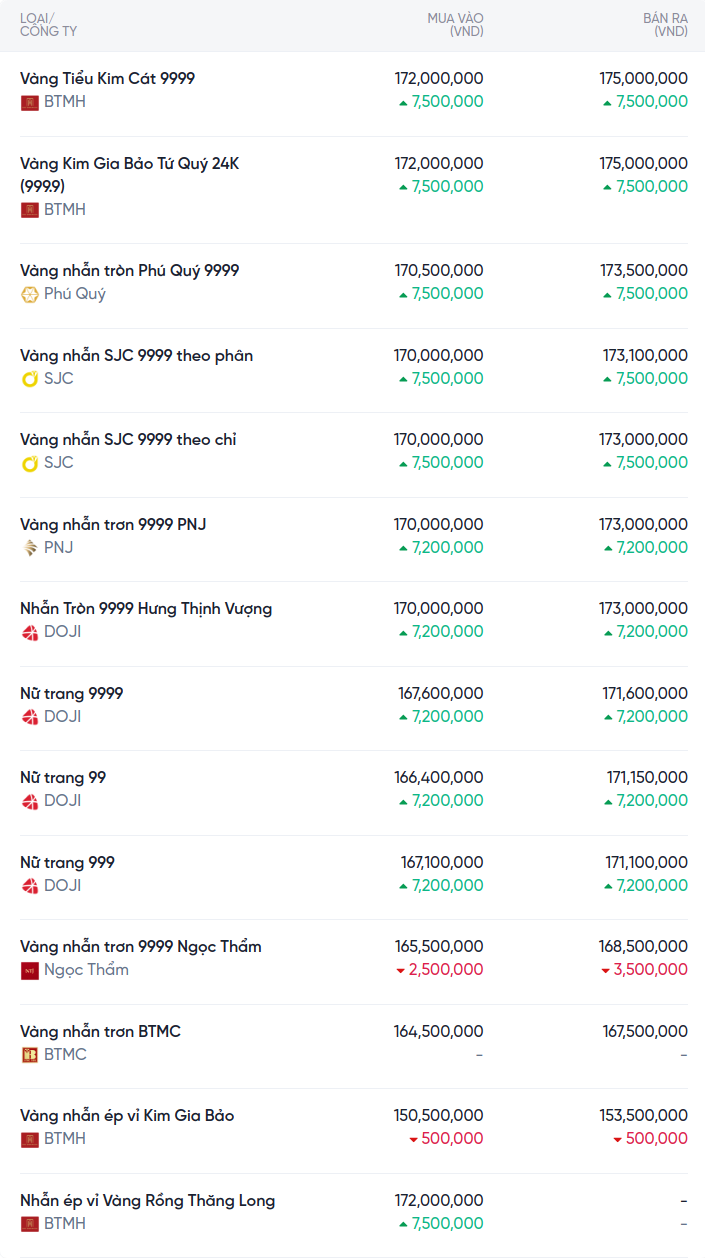Click the Phú Quý company logo icon
The image size is (705, 1258).
[x=30, y=294]
